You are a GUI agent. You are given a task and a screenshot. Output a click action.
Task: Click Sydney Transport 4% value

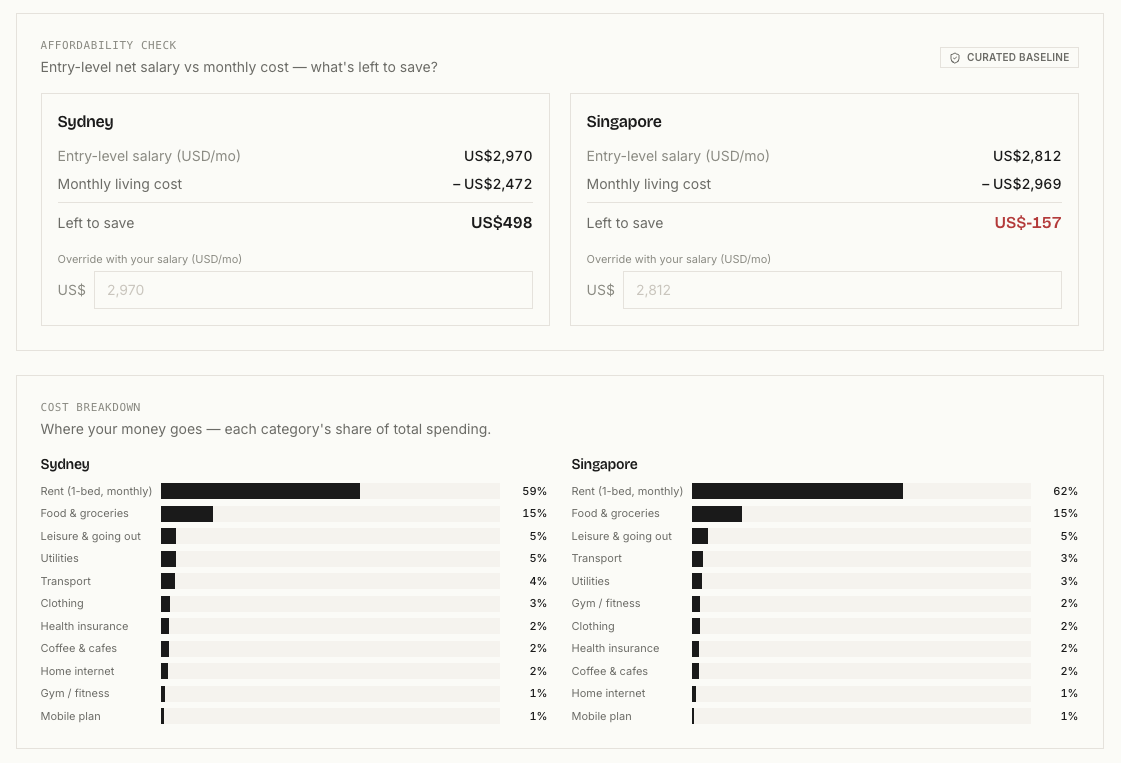538,581
